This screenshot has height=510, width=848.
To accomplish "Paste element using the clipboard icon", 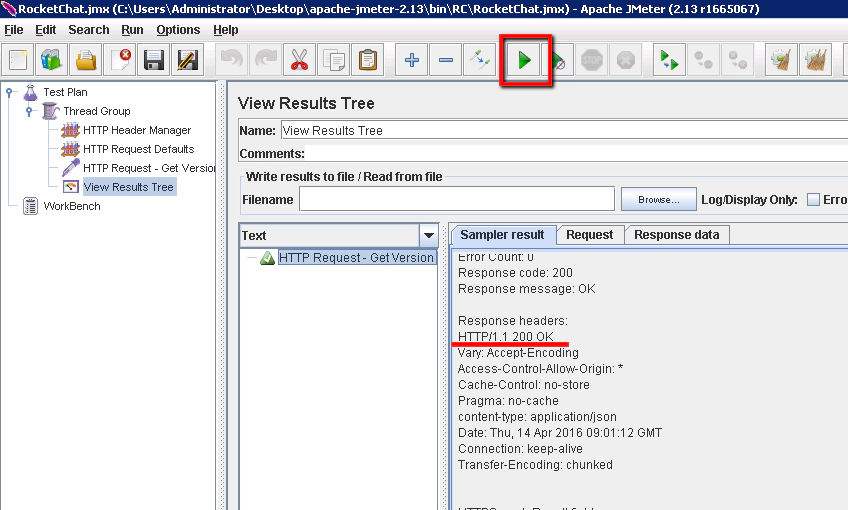I will [368, 59].
